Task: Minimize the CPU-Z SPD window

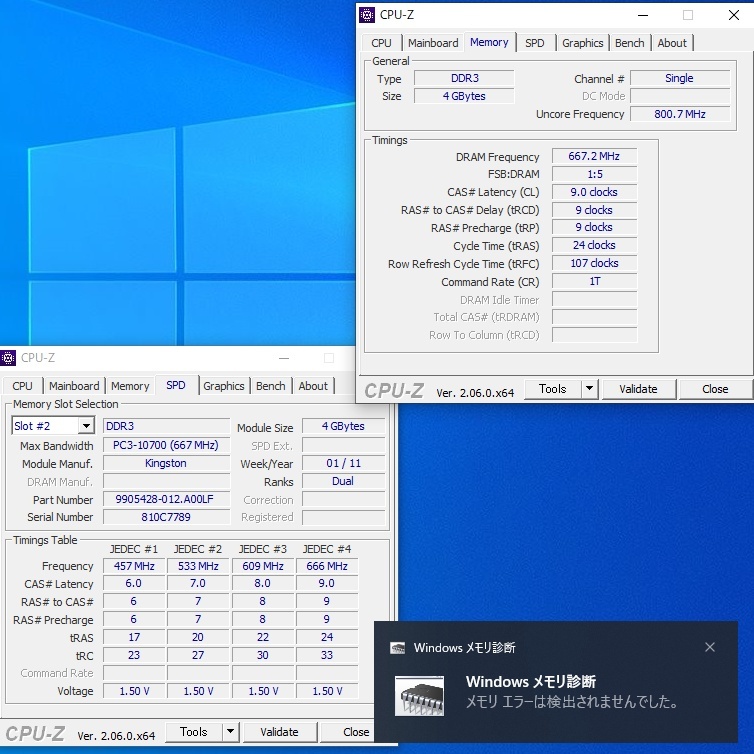Action: point(284,358)
